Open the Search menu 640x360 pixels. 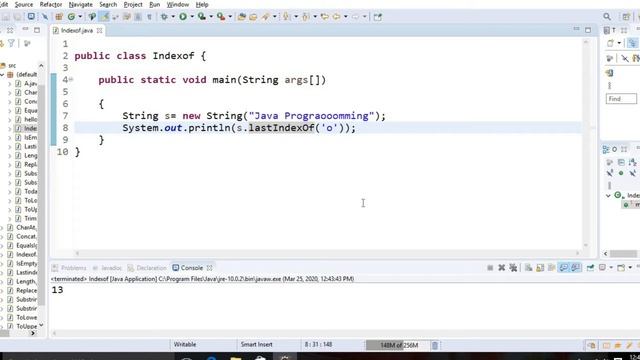pyautogui.click(x=108, y=4)
